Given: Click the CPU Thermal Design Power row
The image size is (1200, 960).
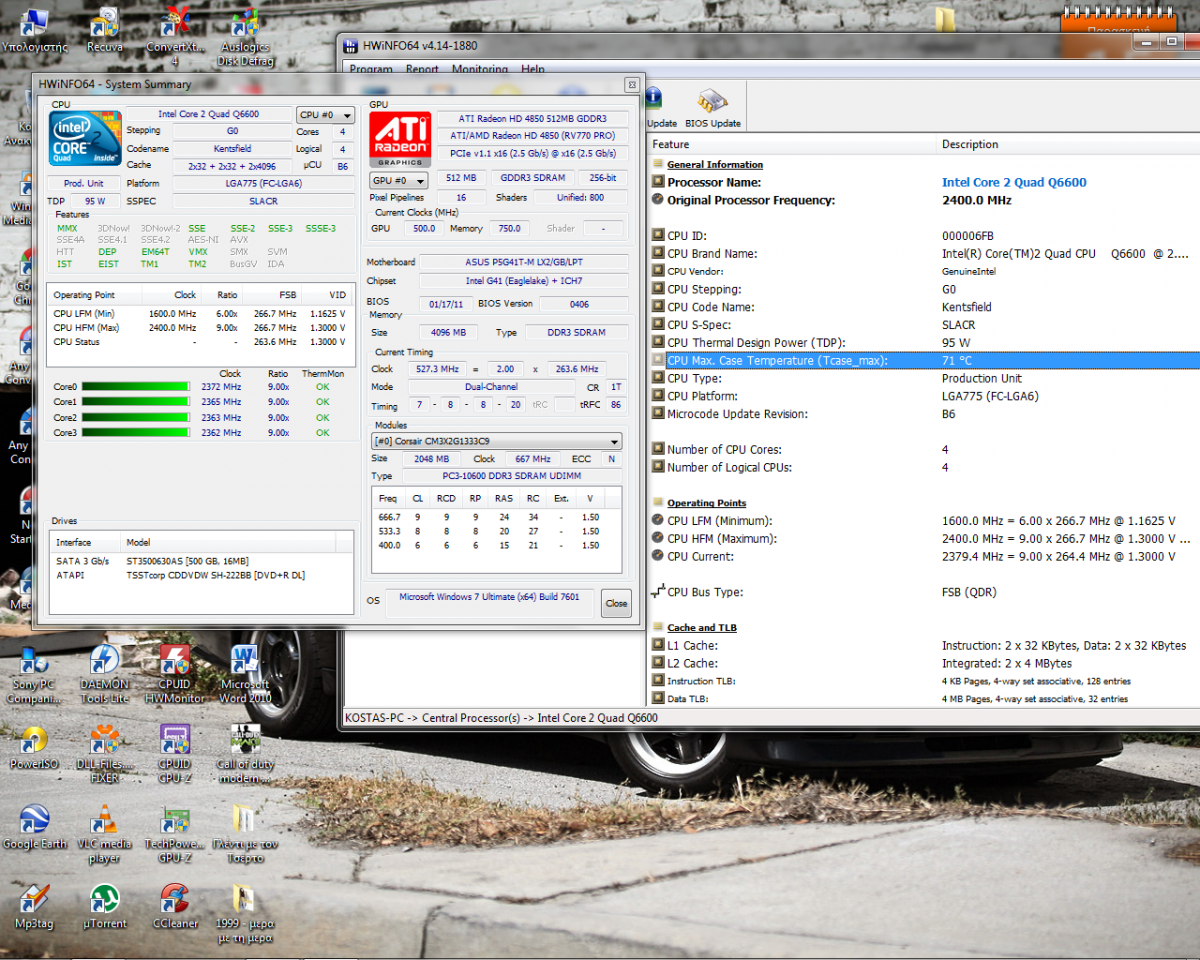Looking at the screenshot, I should (x=924, y=343).
